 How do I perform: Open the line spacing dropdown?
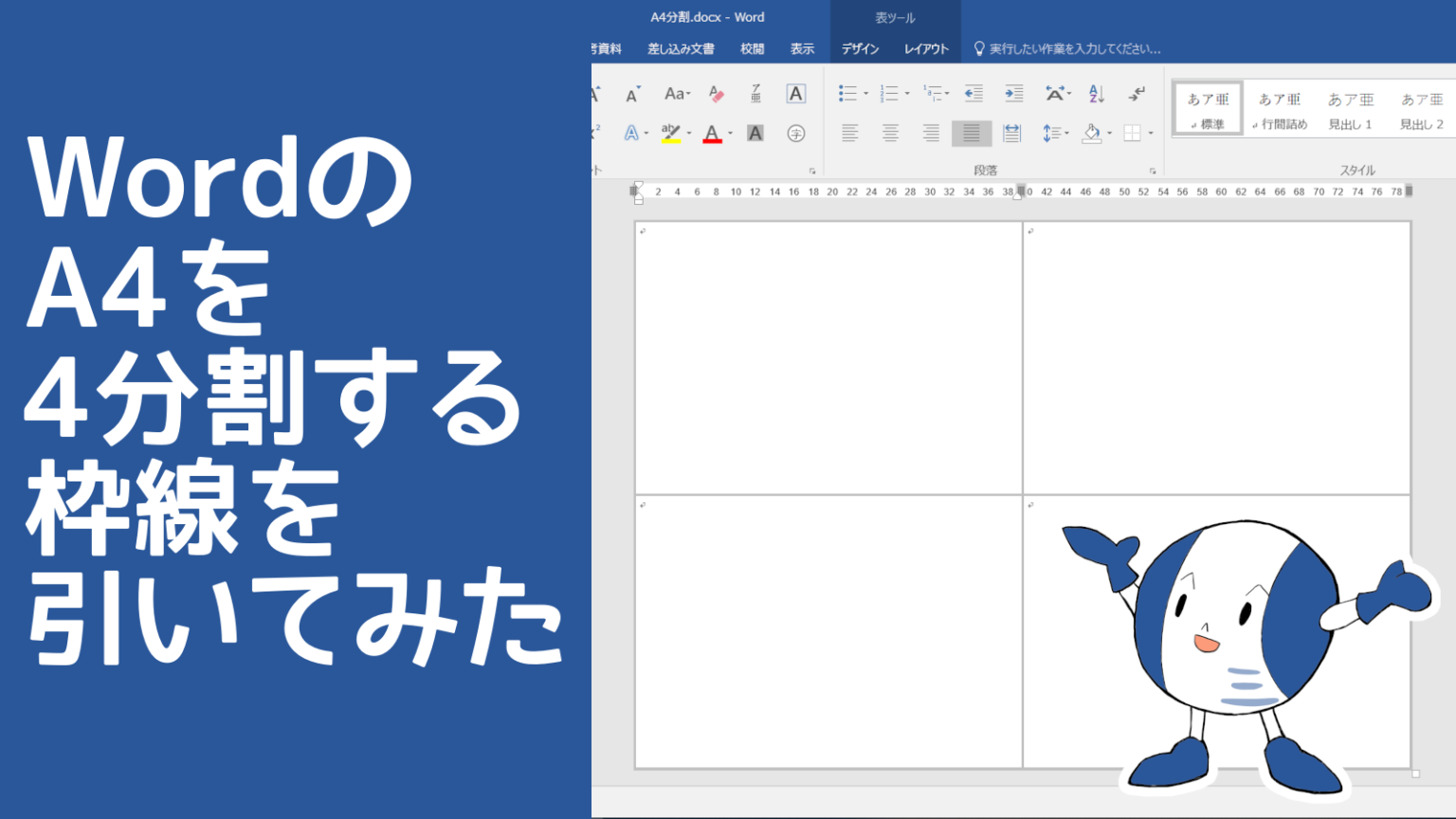pos(1052,133)
